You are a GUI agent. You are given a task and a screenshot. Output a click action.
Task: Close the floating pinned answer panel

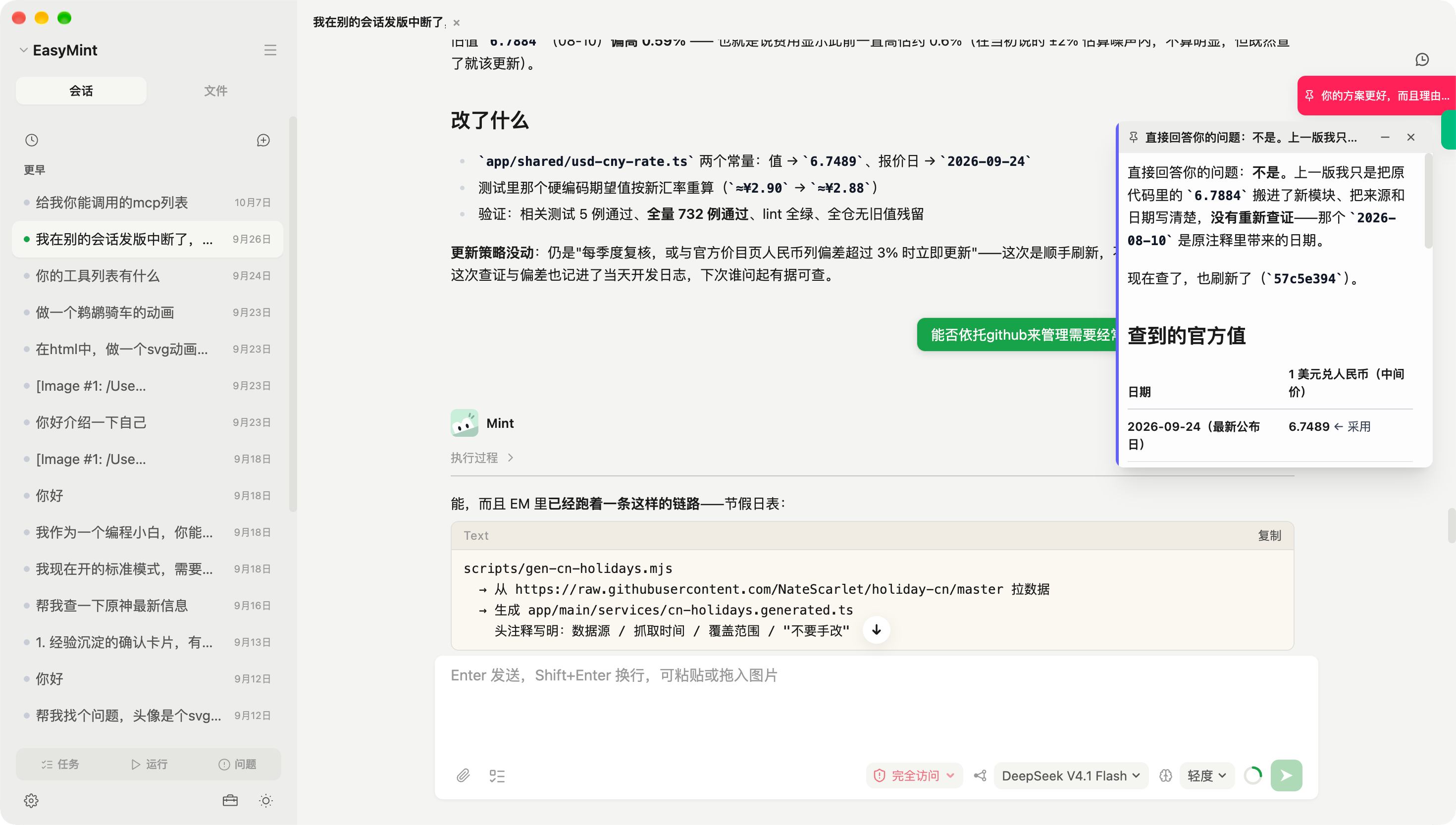tap(1410, 137)
